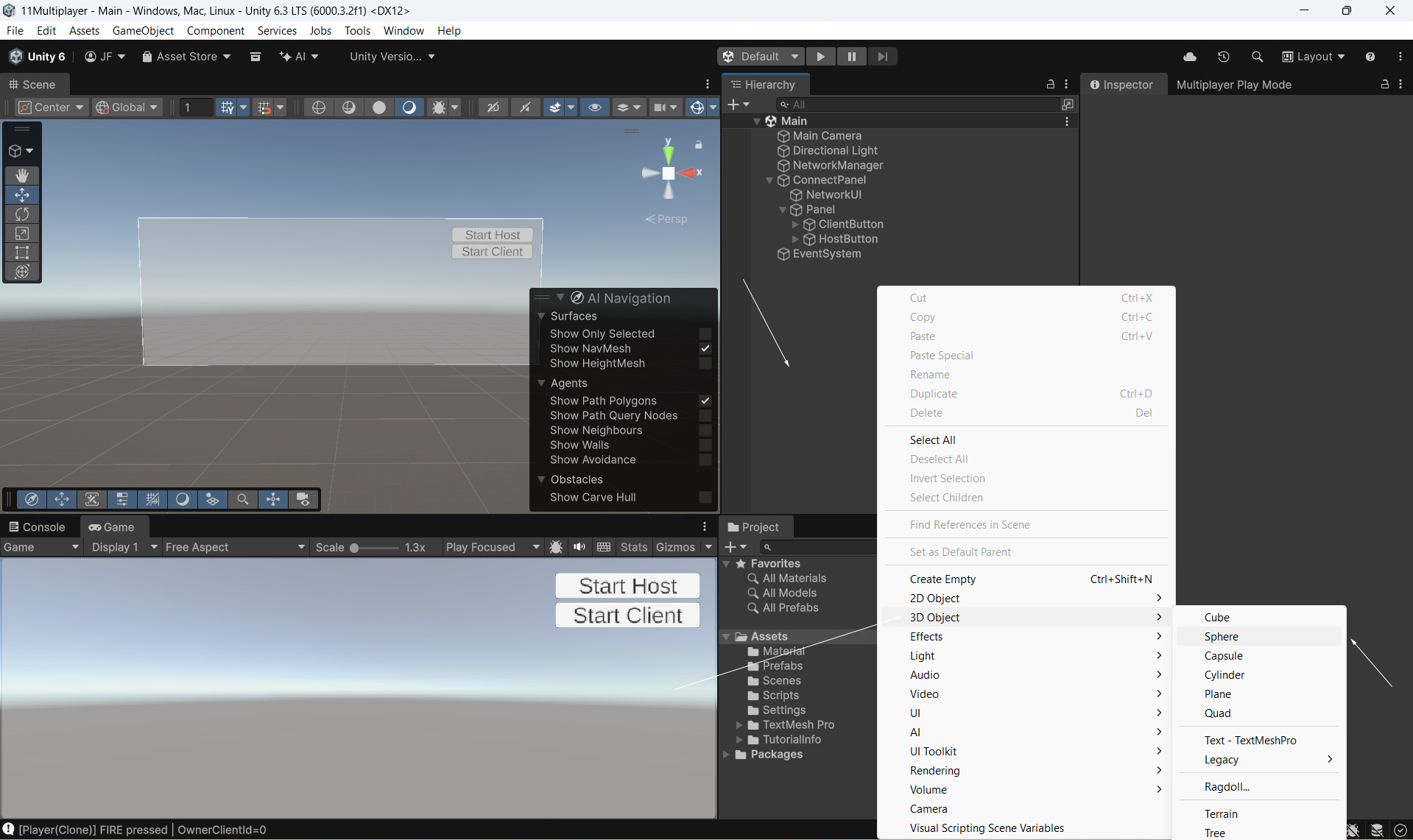1413x840 pixels.
Task: Open Unity Cloud icon
Action: click(x=1189, y=57)
